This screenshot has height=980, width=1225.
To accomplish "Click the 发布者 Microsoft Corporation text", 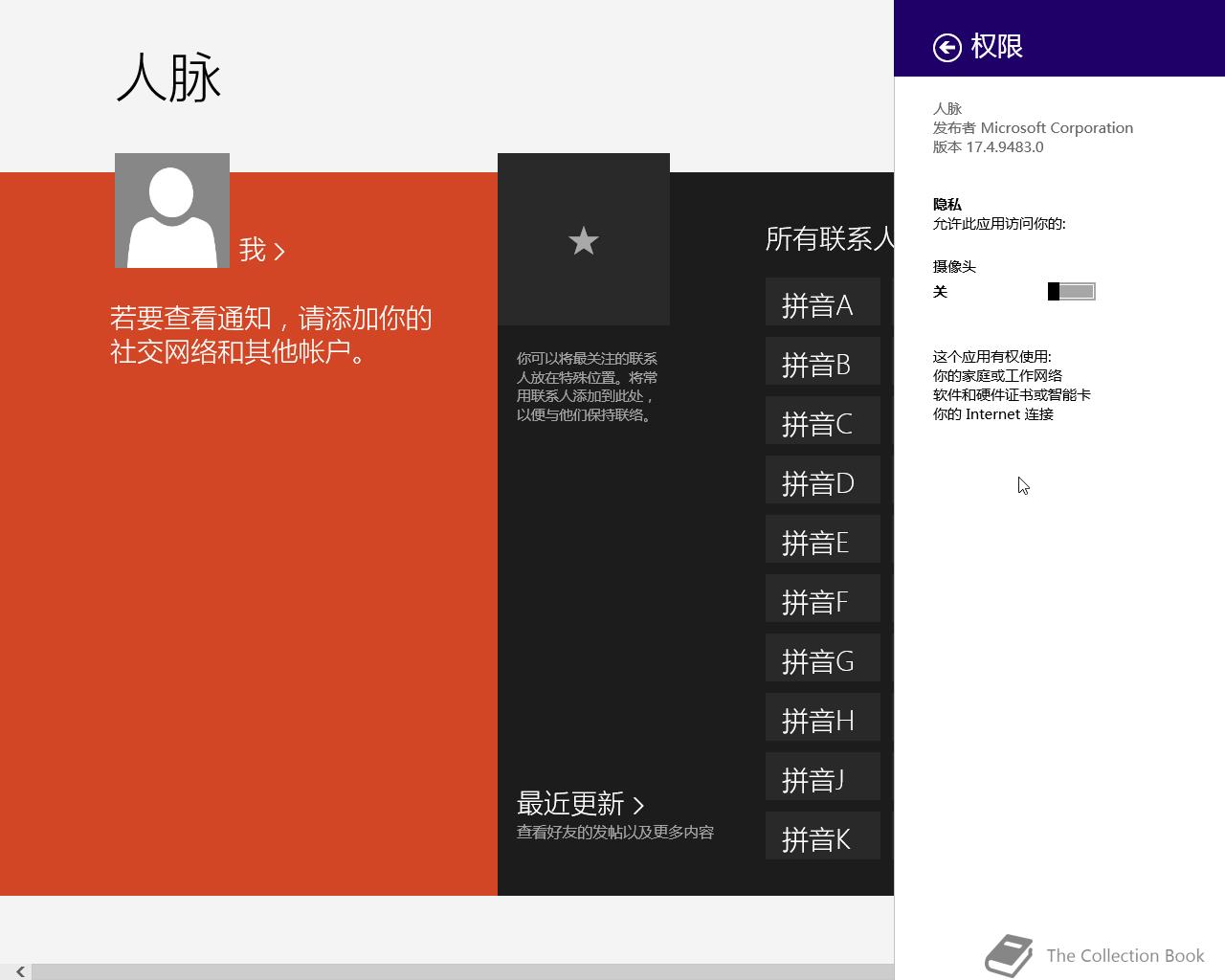I will [x=1033, y=127].
